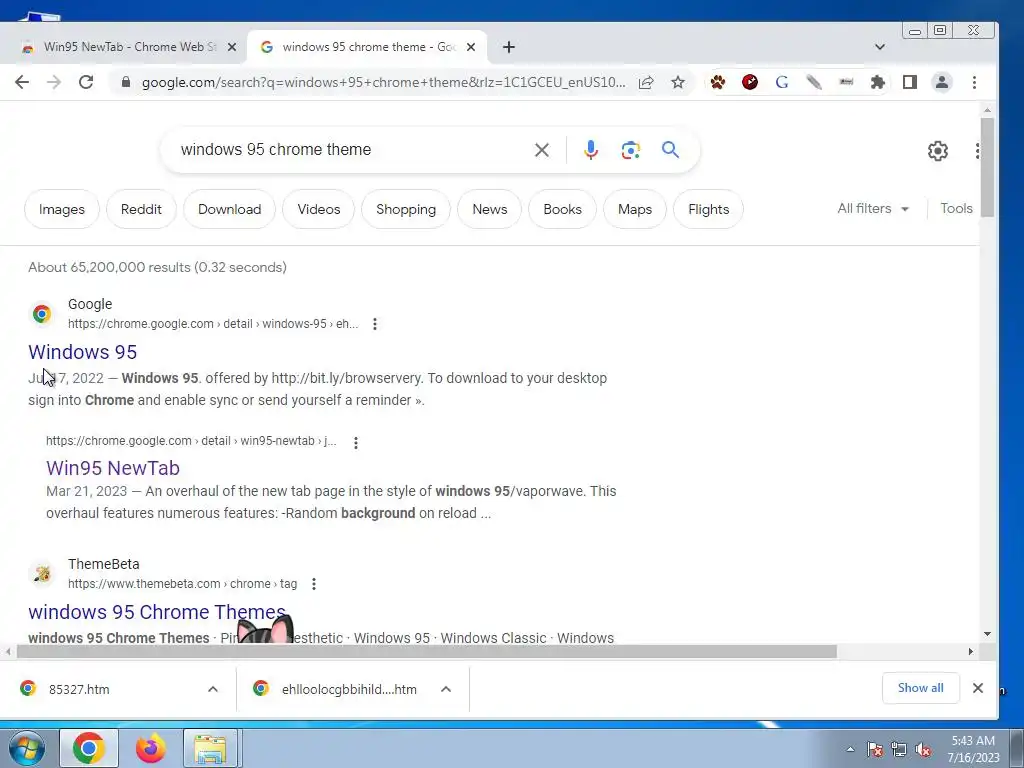Show all downloads

tap(920, 688)
